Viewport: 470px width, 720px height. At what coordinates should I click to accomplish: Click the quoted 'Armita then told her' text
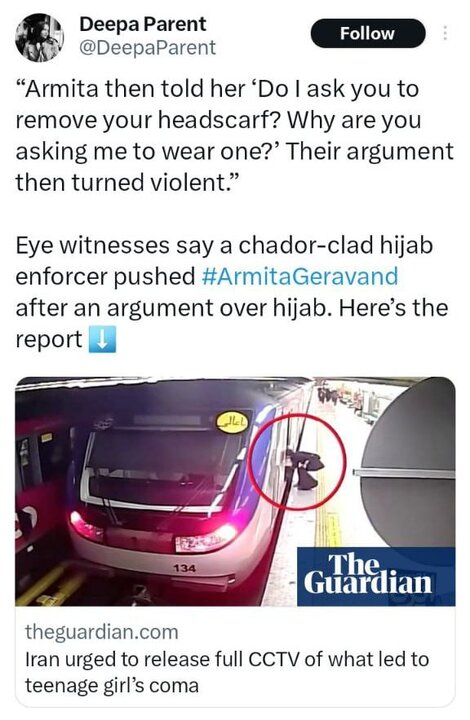tap(130, 89)
